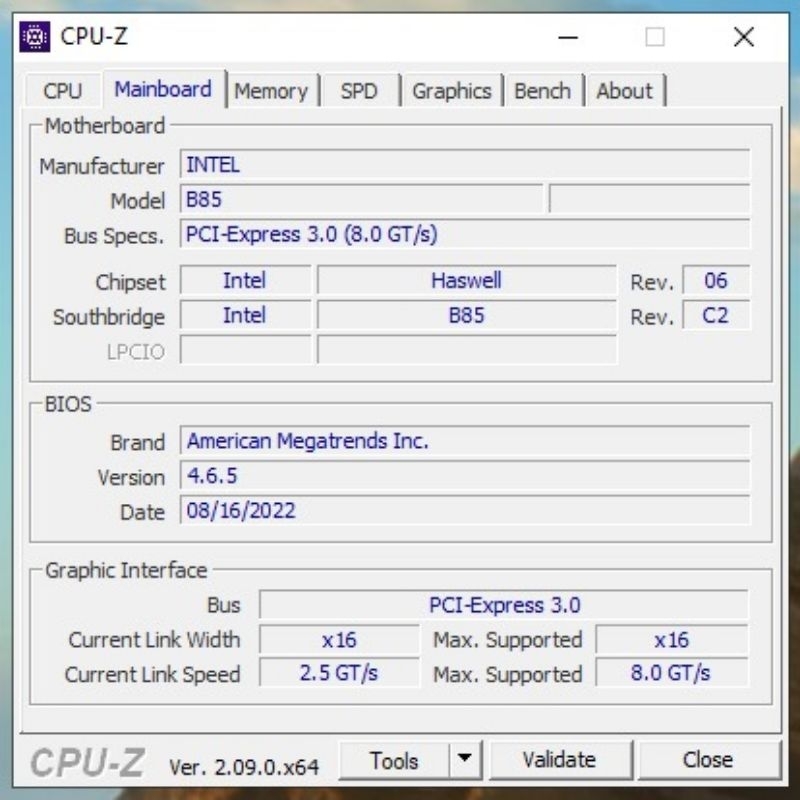Select the Memory tab
This screenshot has height=800, width=800.
[x=273, y=91]
